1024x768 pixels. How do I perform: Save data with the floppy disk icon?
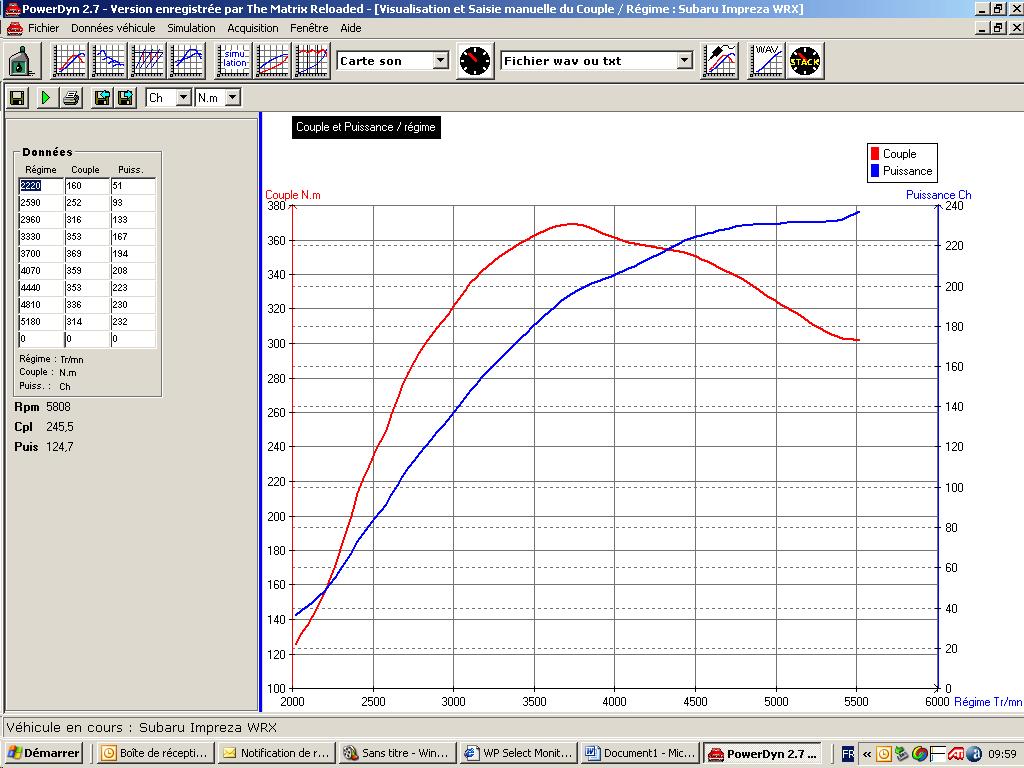pos(18,98)
